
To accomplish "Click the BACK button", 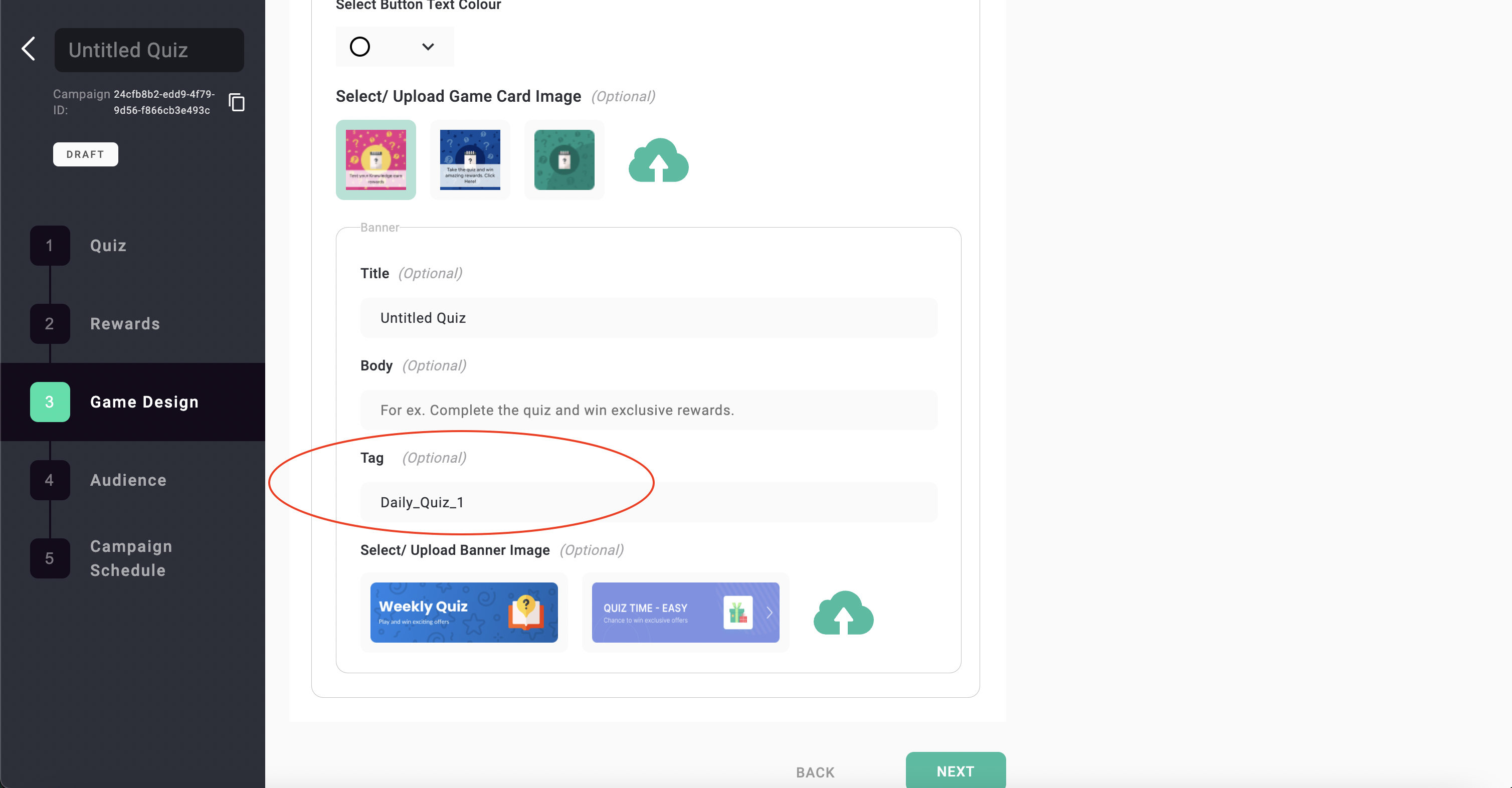I will (815, 772).
